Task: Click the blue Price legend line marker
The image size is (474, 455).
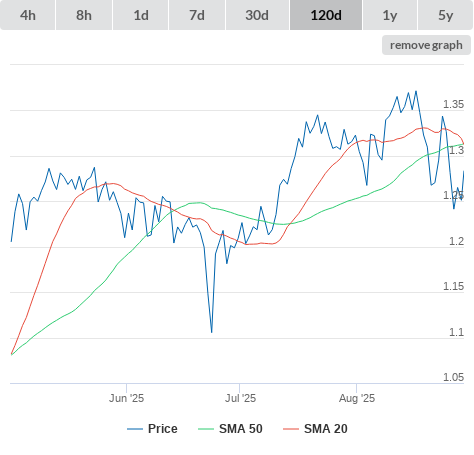Action: click(135, 429)
